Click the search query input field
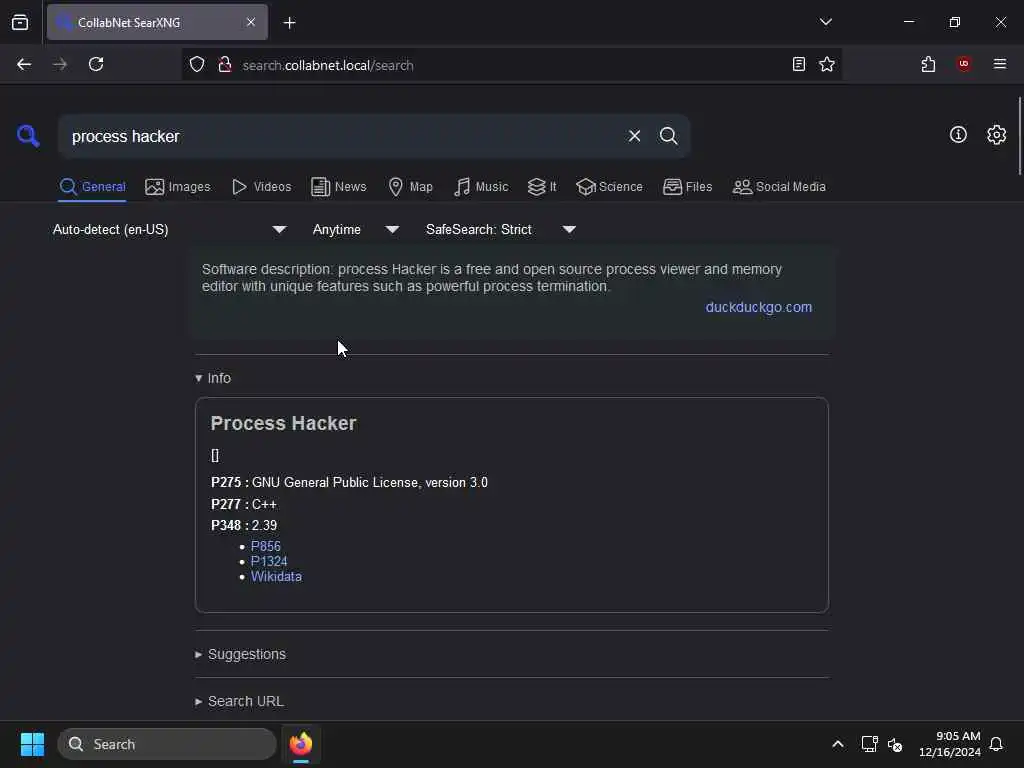 [343, 136]
